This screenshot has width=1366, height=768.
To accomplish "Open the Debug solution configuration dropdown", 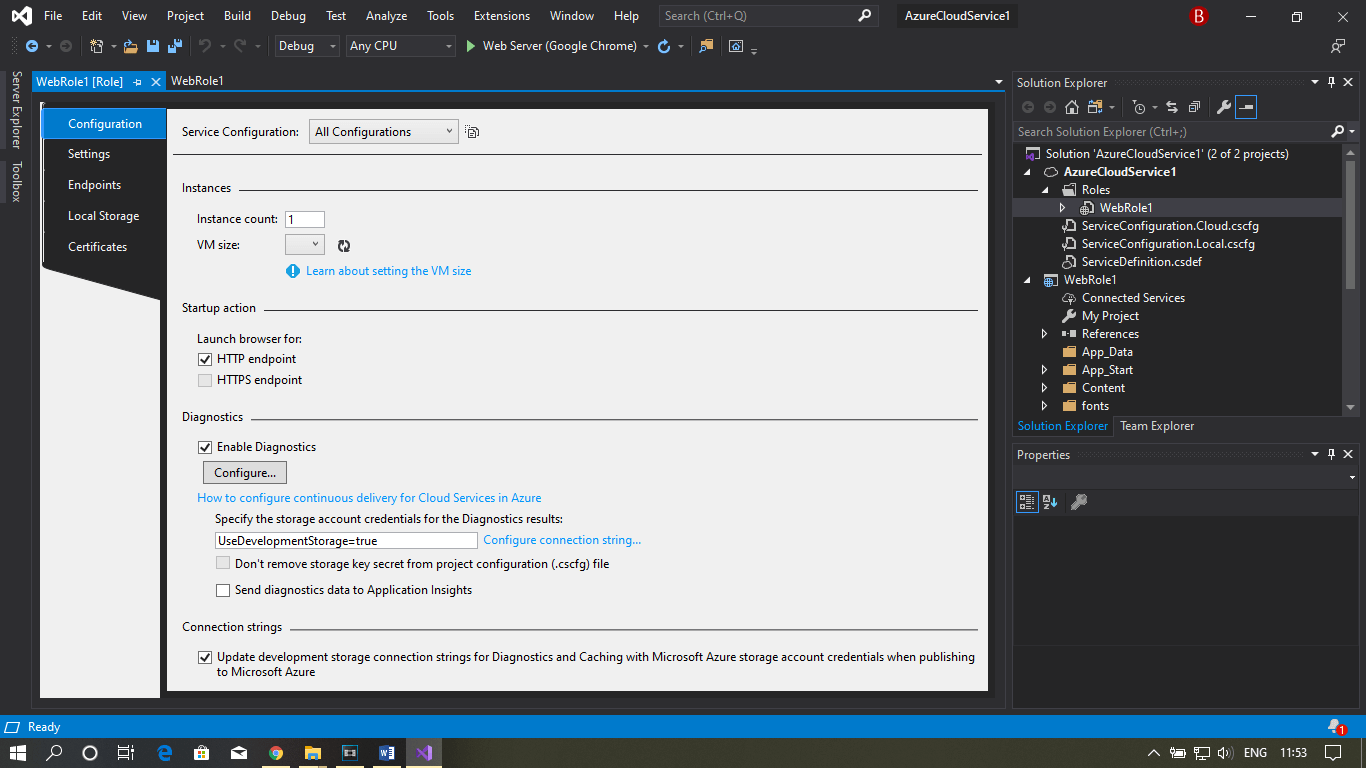I will 306,46.
